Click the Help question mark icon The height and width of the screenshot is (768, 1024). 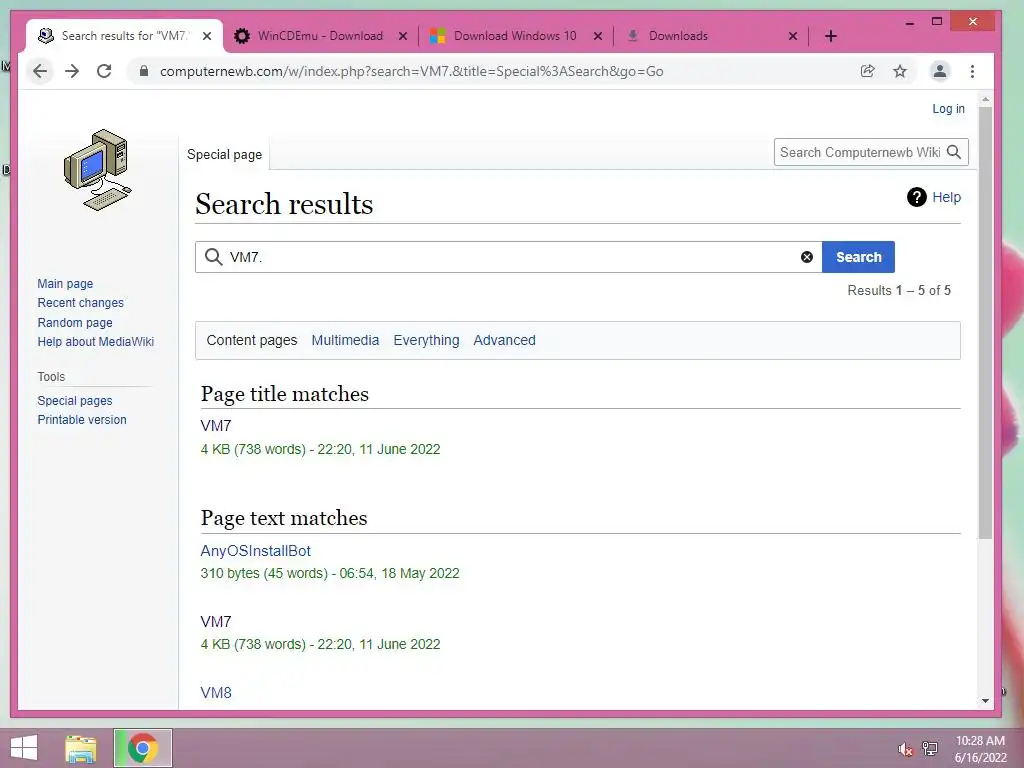[917, 197]
